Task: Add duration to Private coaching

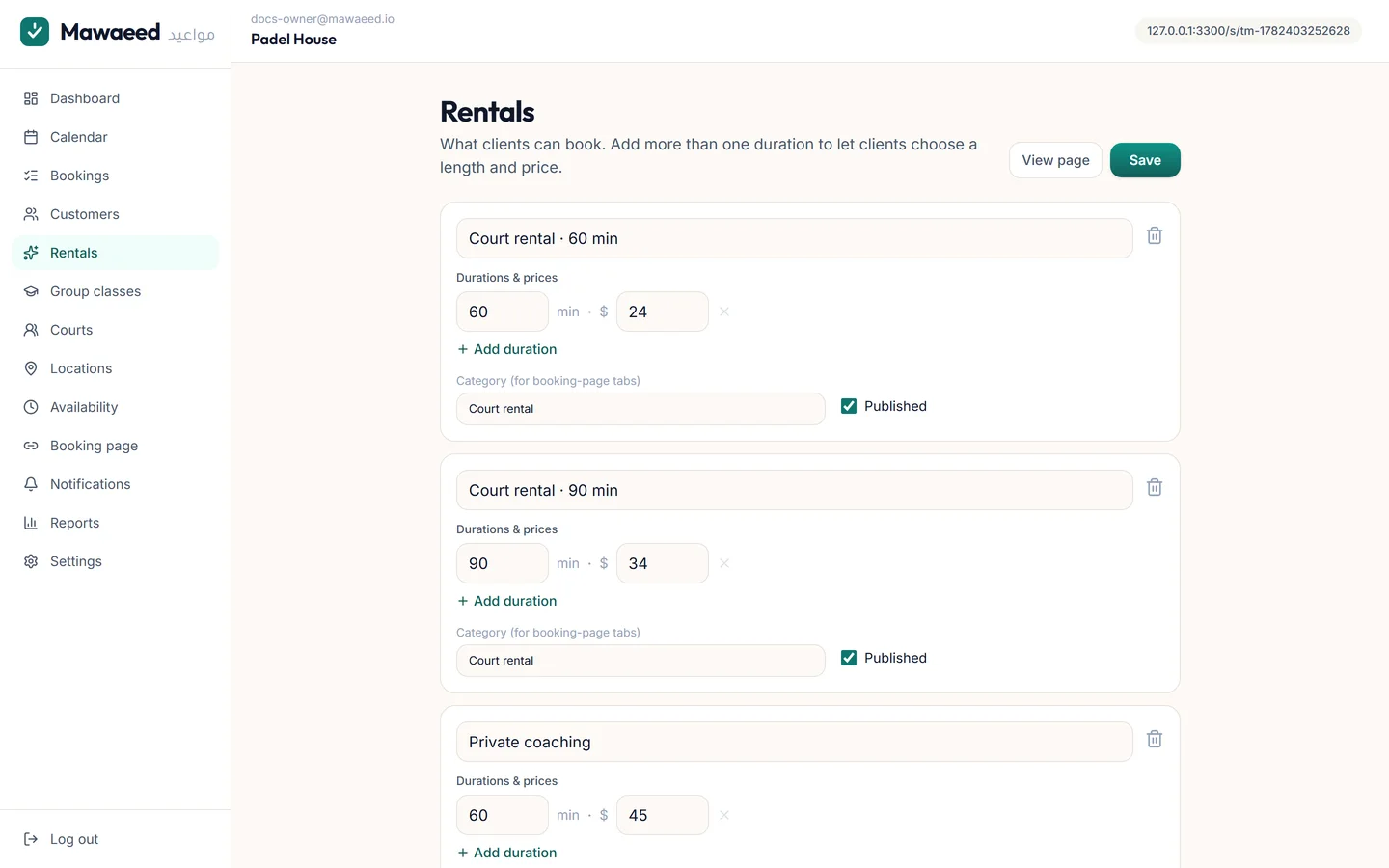Action: point(507,853)
